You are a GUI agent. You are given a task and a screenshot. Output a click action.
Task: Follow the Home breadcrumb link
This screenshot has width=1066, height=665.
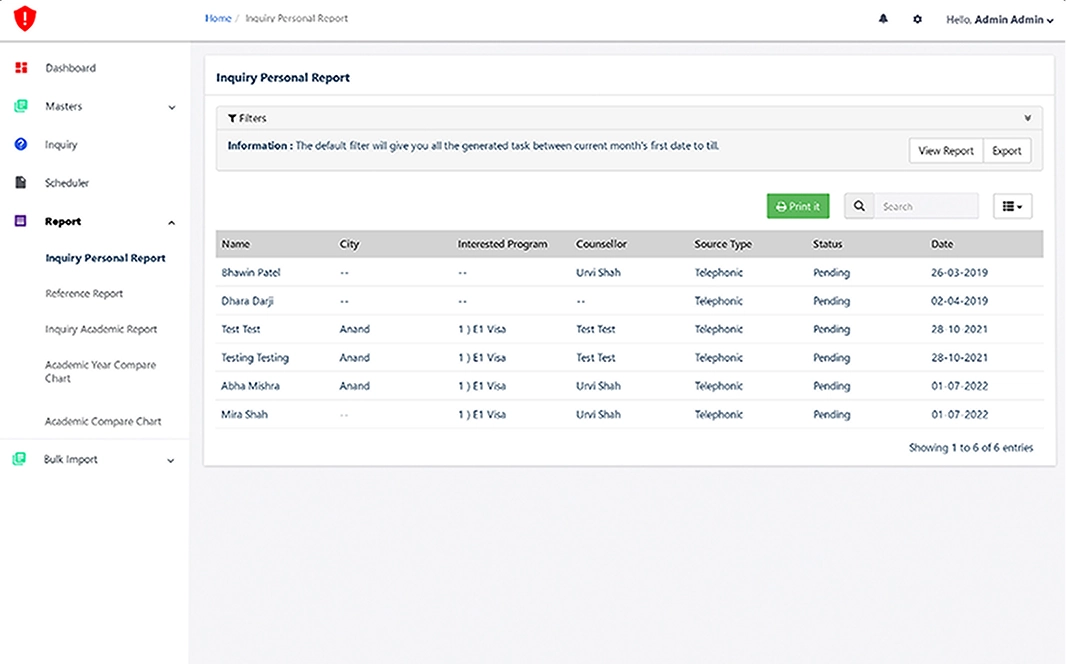click(x=218, y=19)
